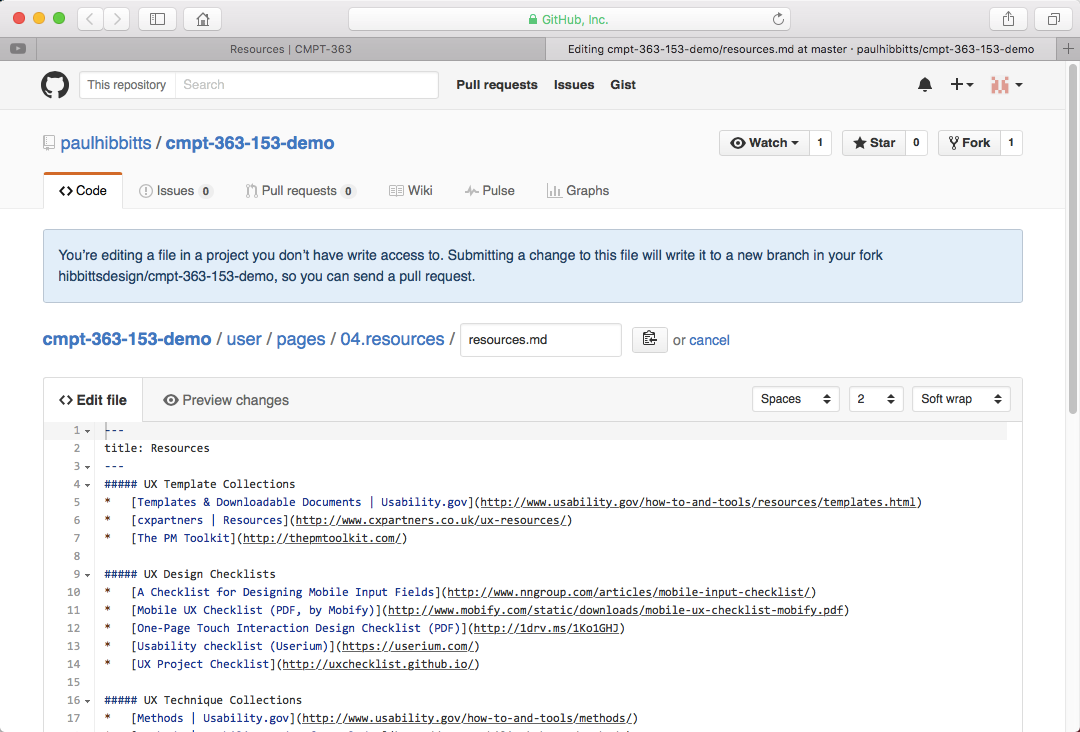Click the page vertical scrollbar
The width and height of the screenshot is (1080, 732).
pos(1072,238)
